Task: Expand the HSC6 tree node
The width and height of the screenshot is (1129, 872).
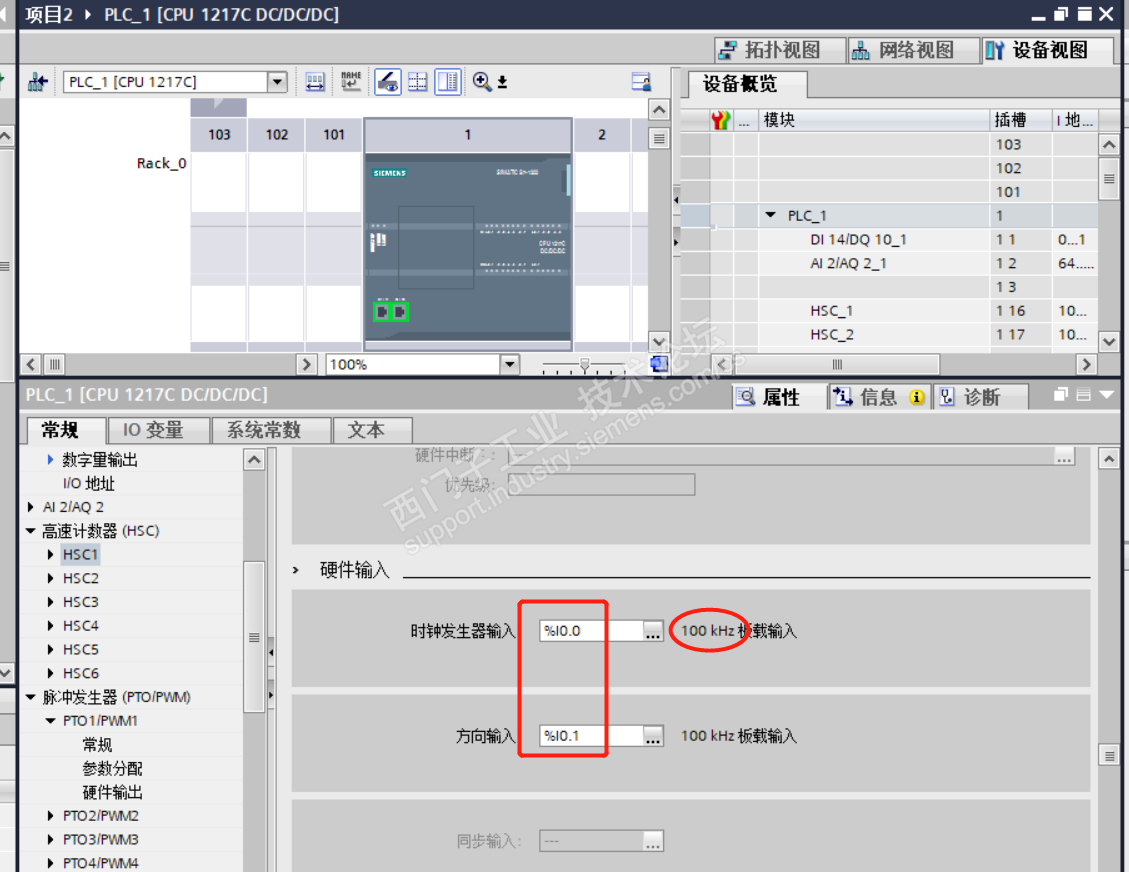Action: (50, 673)
